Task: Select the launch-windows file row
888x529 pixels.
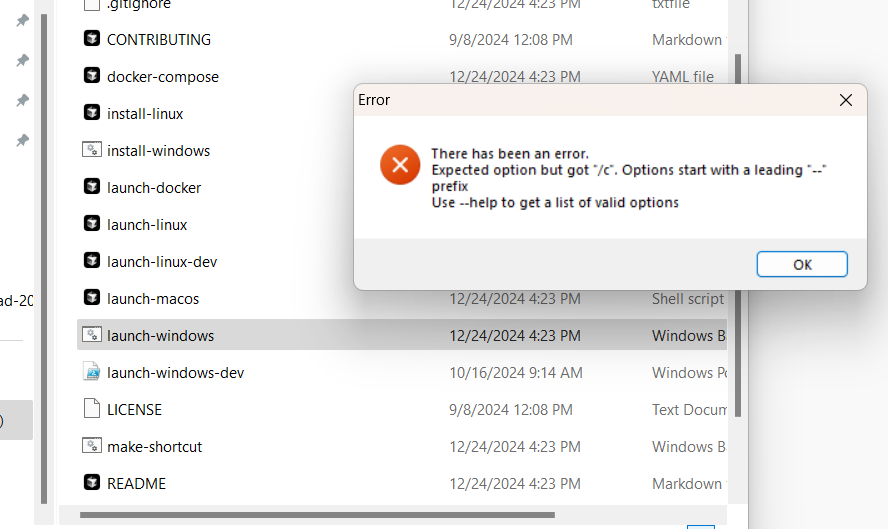Action: (300, 335)
